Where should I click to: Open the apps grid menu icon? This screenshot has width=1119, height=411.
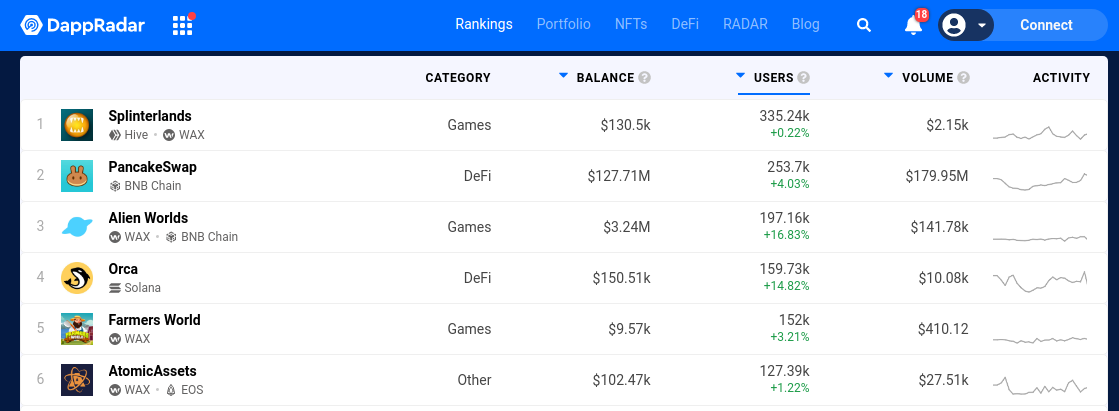point(183,25)
